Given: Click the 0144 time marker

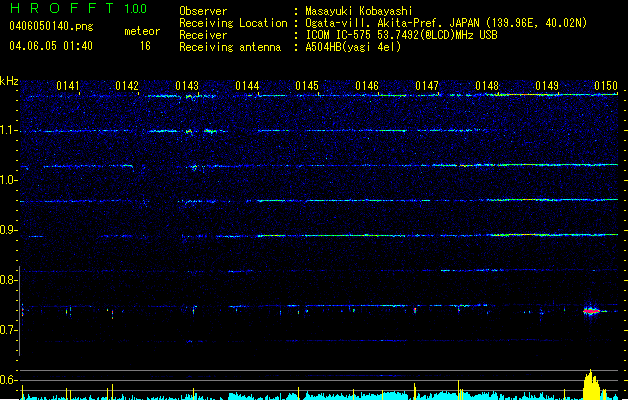Looking at the screenshot, I should (x=247, y=85).
